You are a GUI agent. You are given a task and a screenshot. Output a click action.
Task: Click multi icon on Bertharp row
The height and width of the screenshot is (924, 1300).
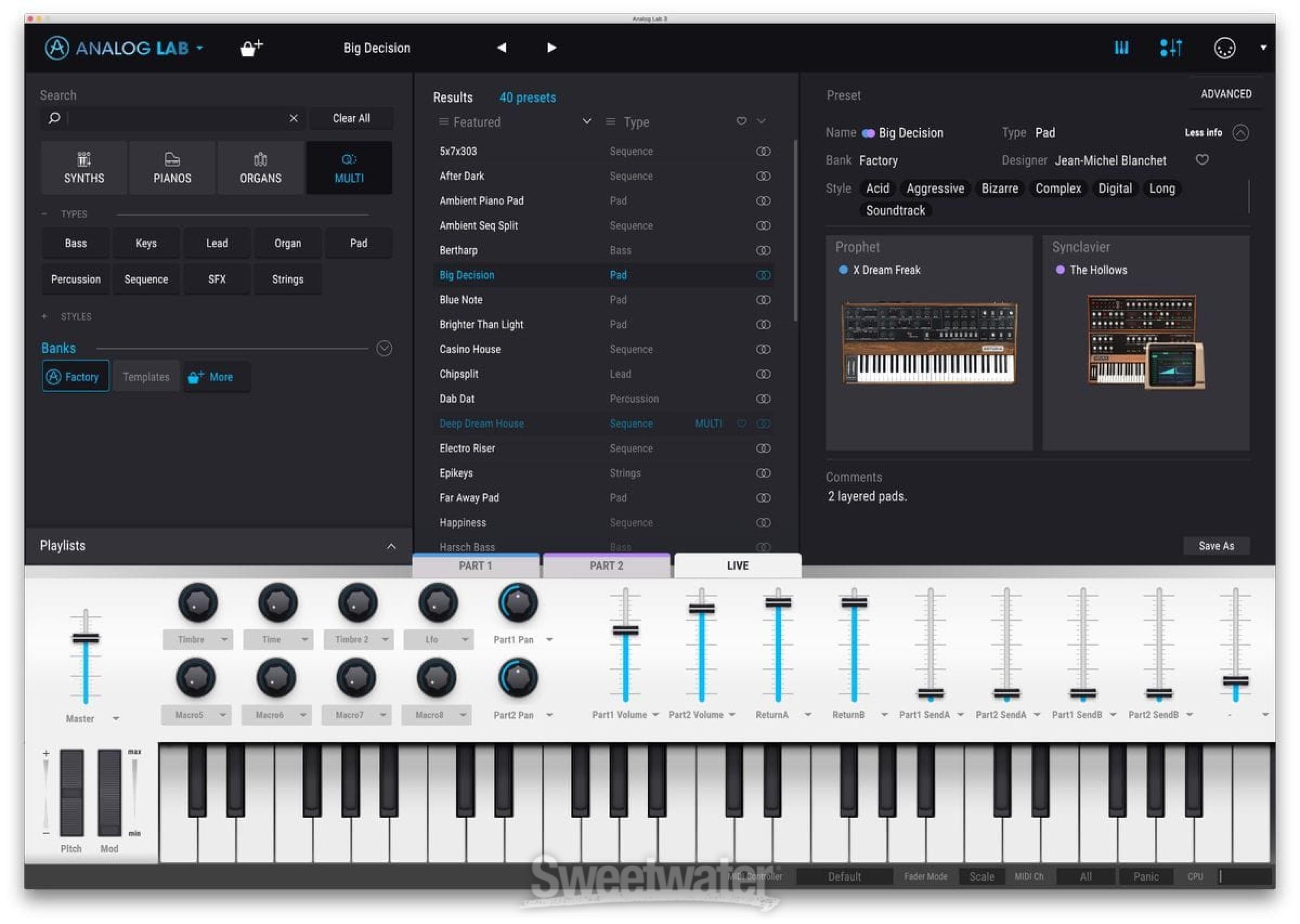(764, 251)
